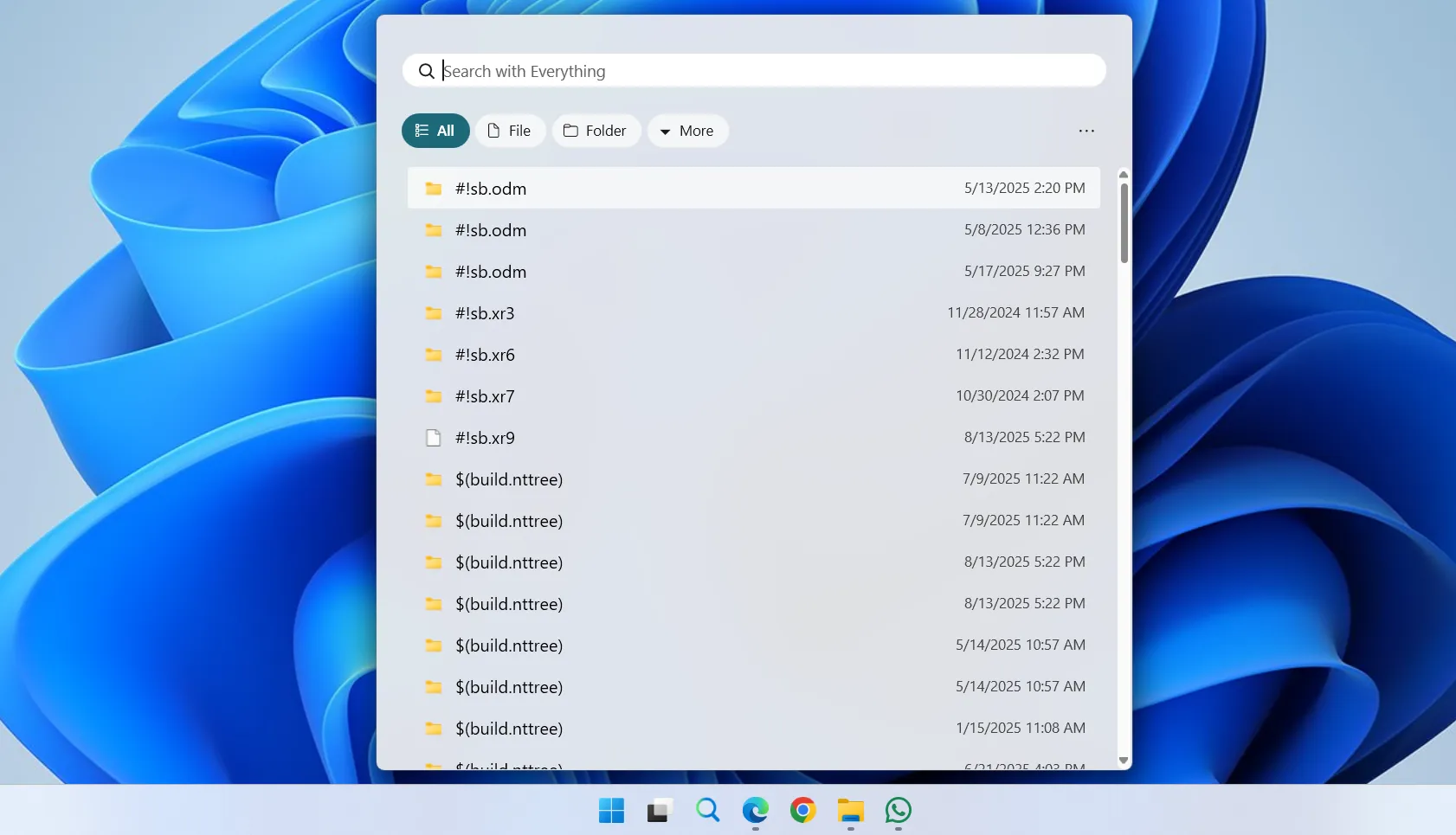Enable the Folder results filter

596,131
